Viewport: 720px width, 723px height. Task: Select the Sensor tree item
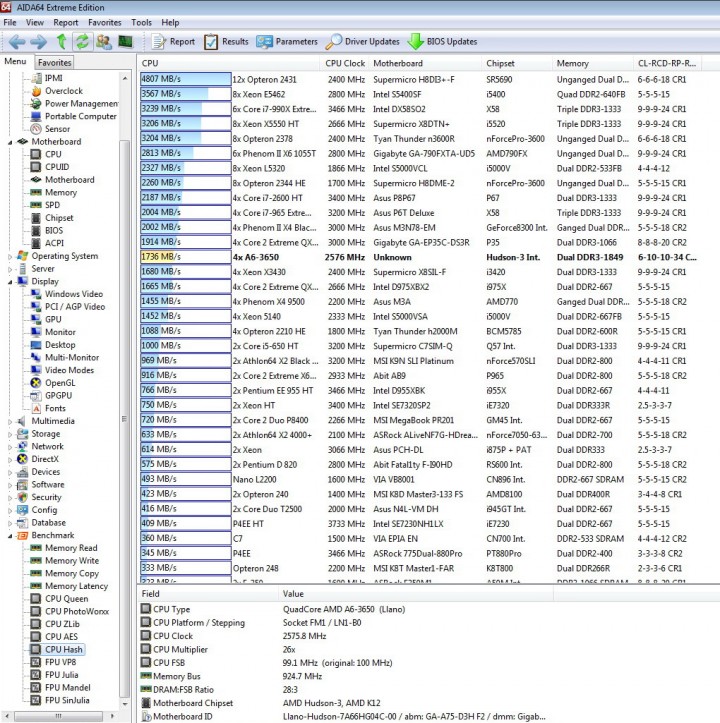[57, 129]
